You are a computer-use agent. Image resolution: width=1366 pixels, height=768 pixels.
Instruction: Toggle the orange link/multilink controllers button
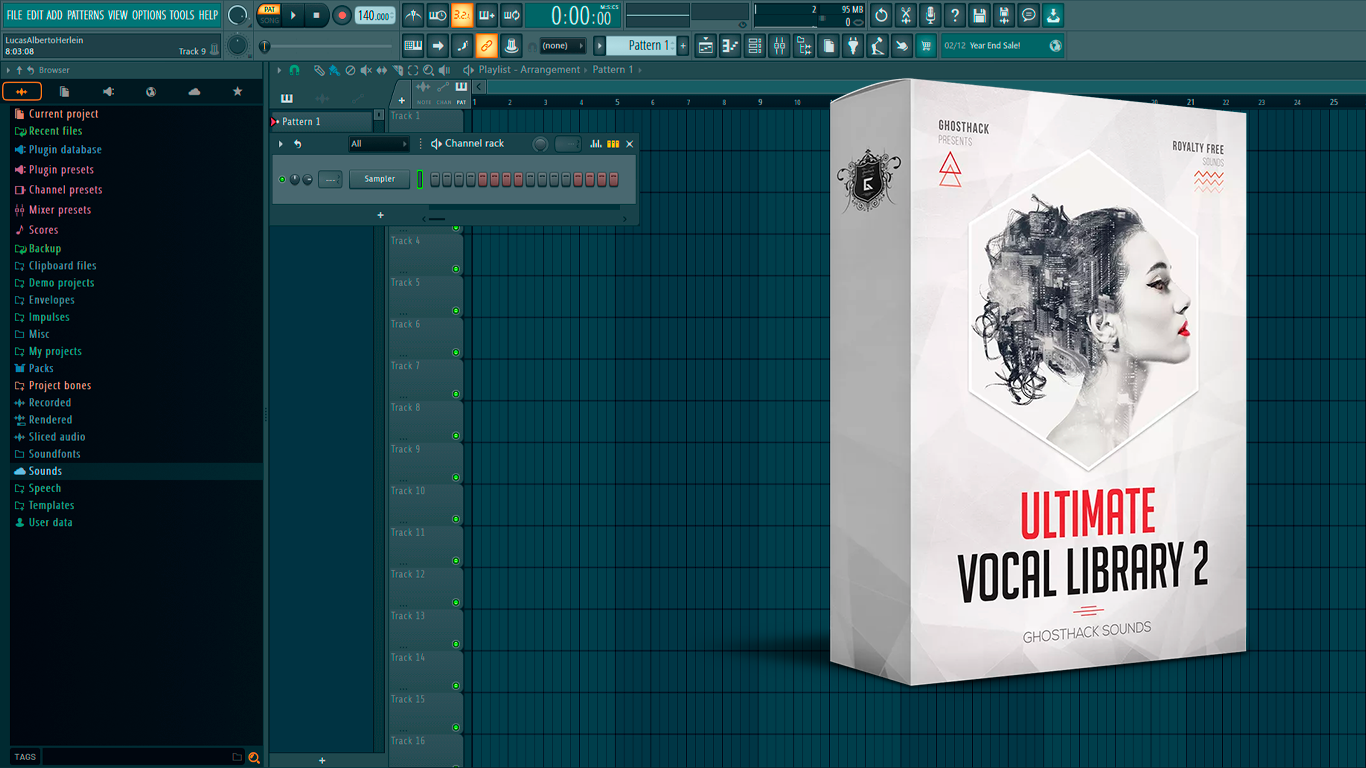486,46
